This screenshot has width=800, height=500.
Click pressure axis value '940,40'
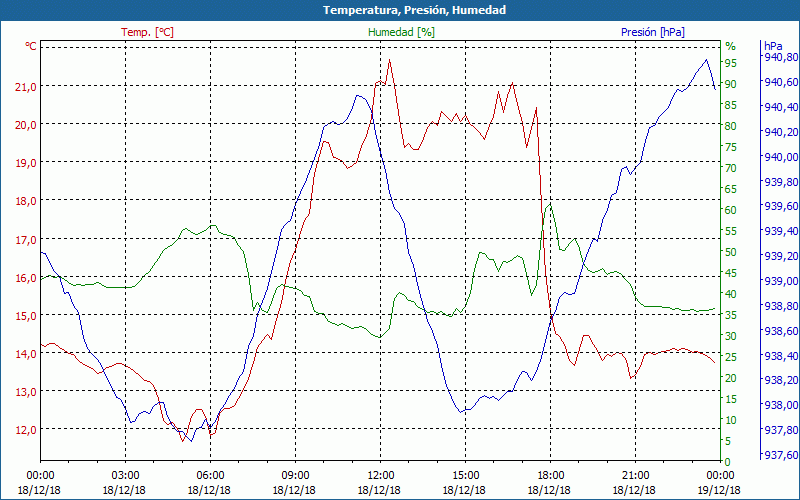tap(782, 107)
